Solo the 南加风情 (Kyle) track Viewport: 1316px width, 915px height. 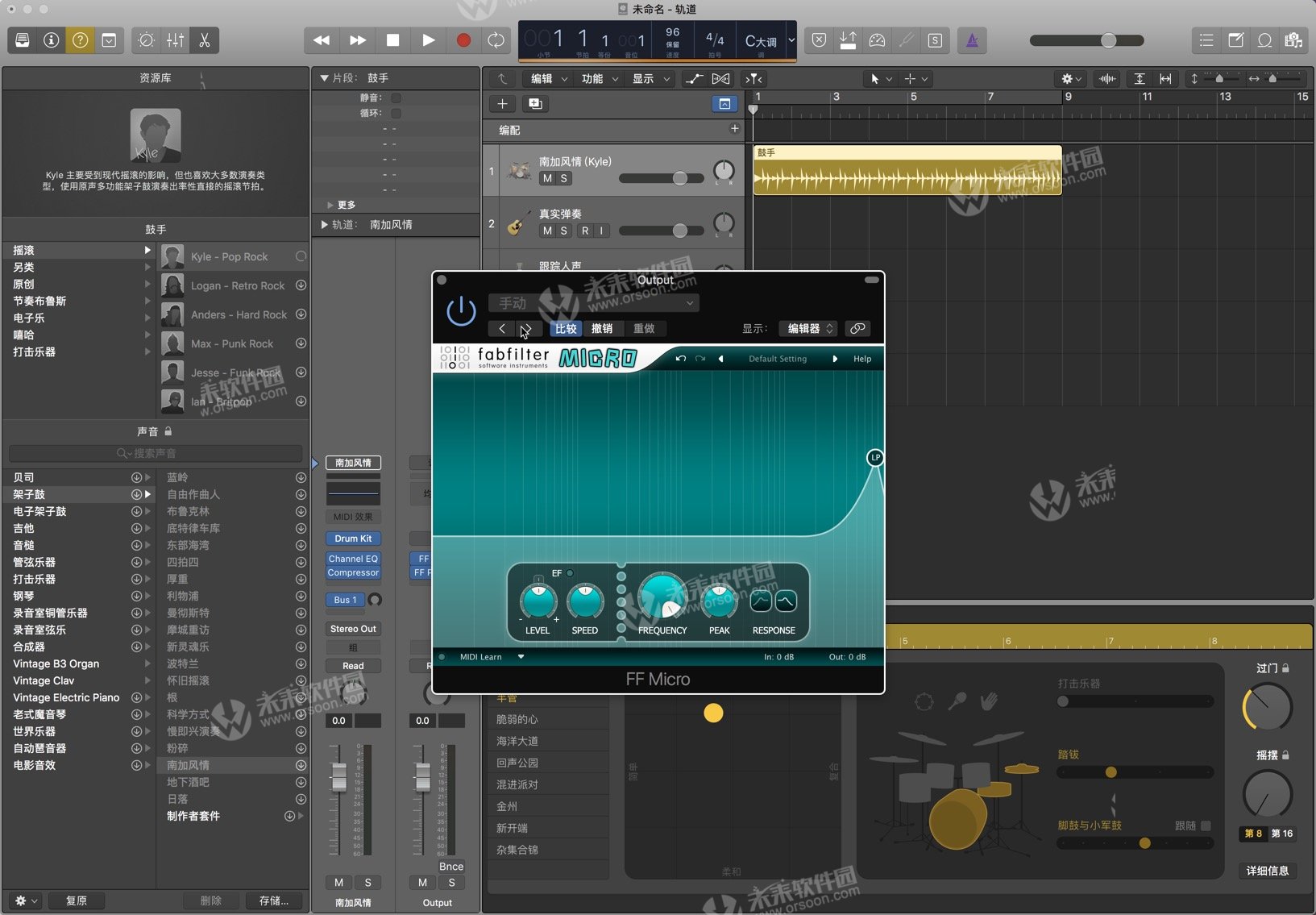(x=564, y=178)
